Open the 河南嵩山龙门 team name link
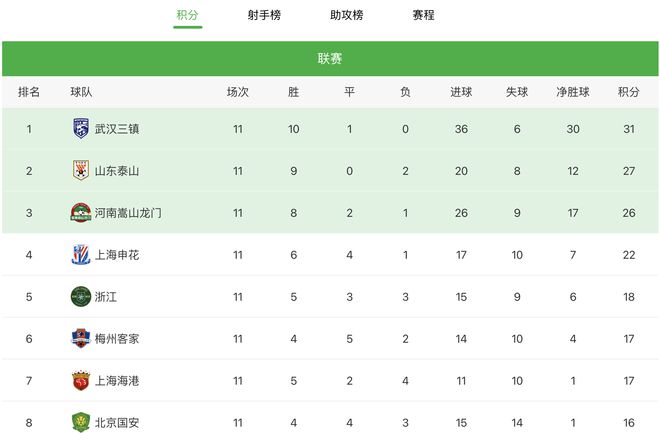 pyautogui.click(x=128, y=213)
